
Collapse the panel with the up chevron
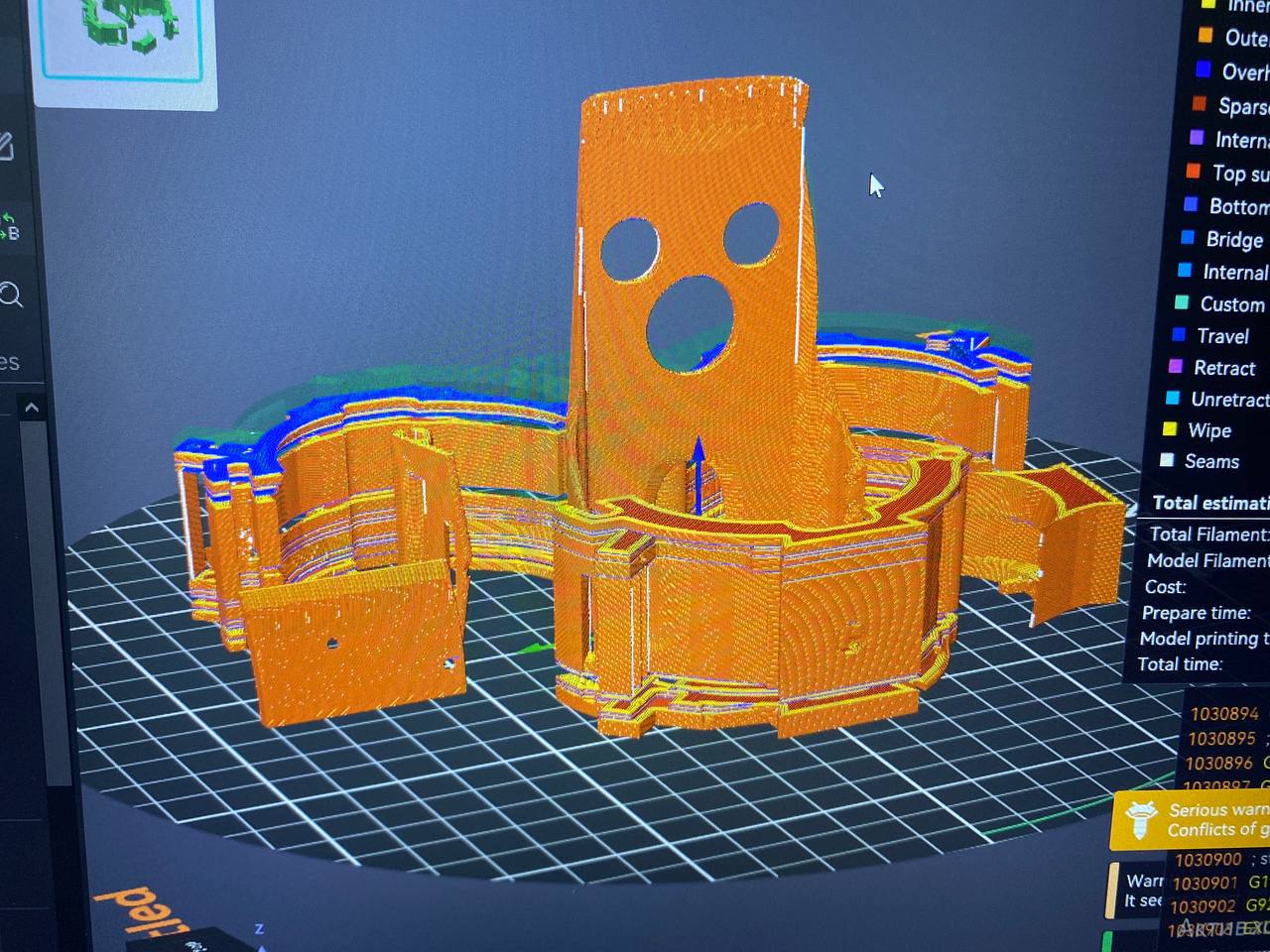[32, 408]
